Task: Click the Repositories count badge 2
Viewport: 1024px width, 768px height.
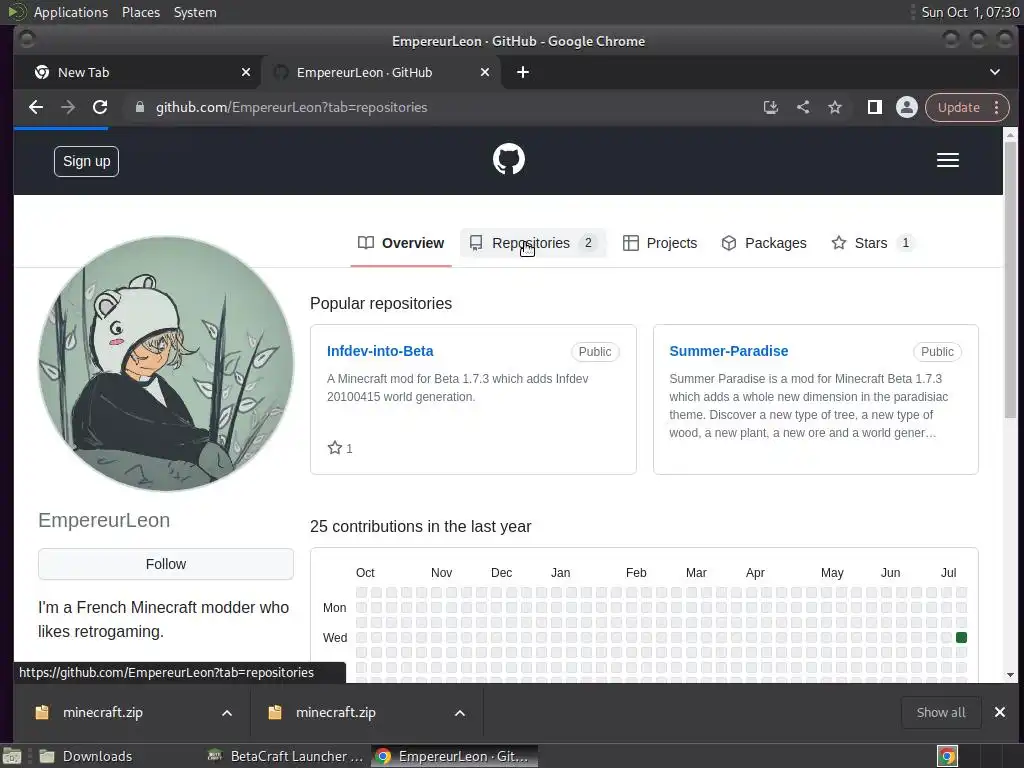Action: pos(588,243)
